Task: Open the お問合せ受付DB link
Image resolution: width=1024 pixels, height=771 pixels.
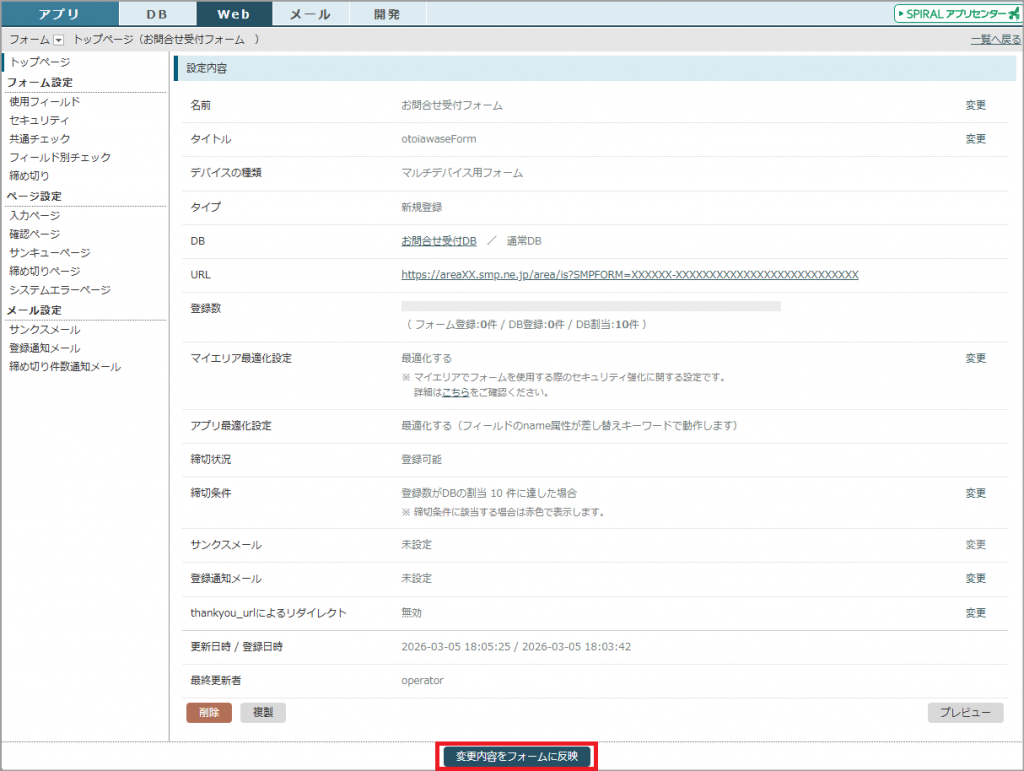Action: [x=438, y=241]
